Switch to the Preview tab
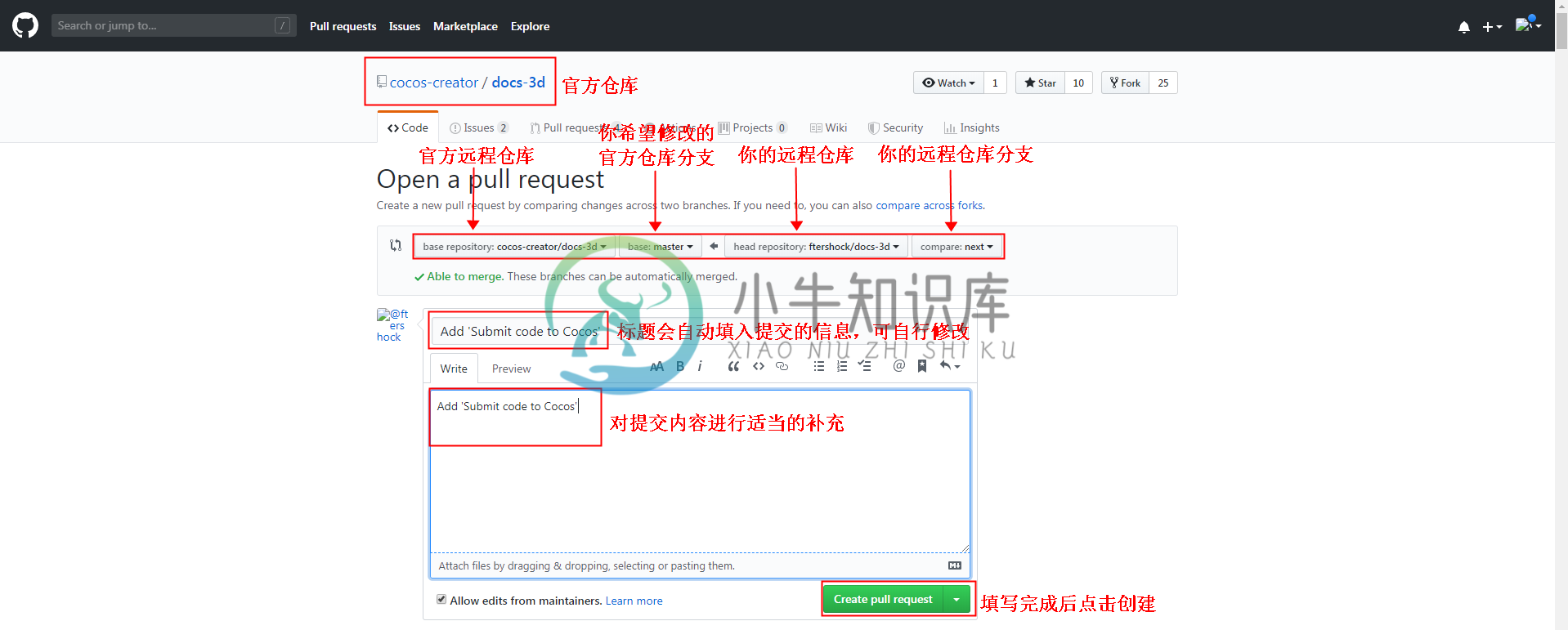 pyautogui.click(x=512, y=369)
